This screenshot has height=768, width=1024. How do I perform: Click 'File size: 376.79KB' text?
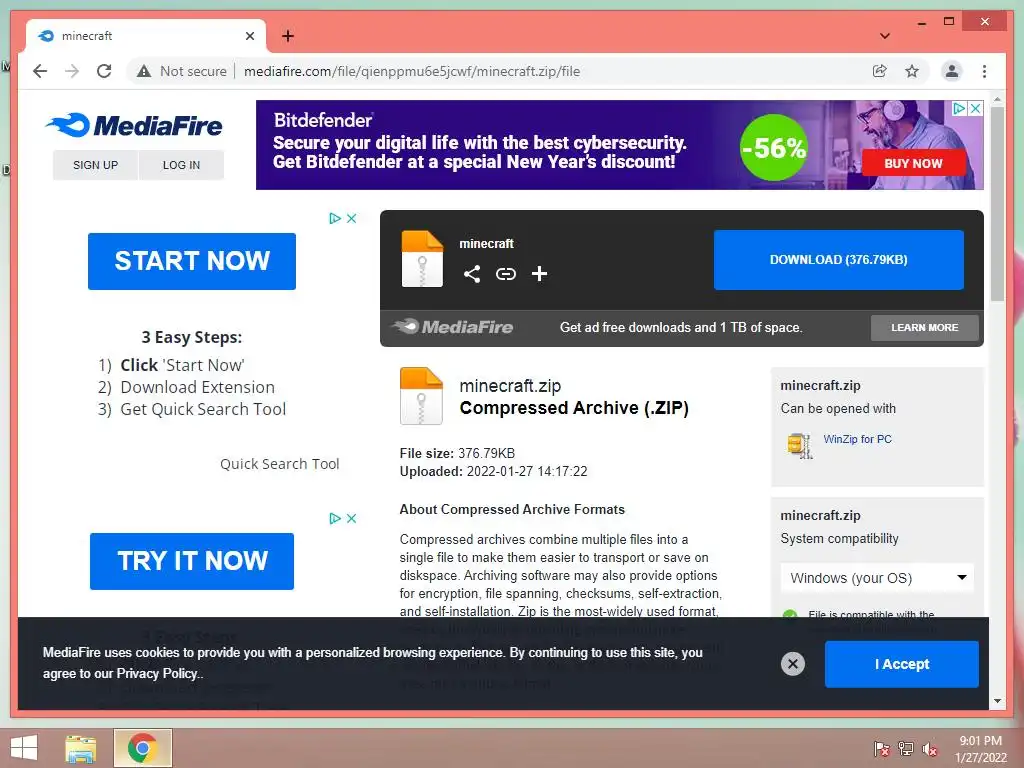(x=457, y=453)
